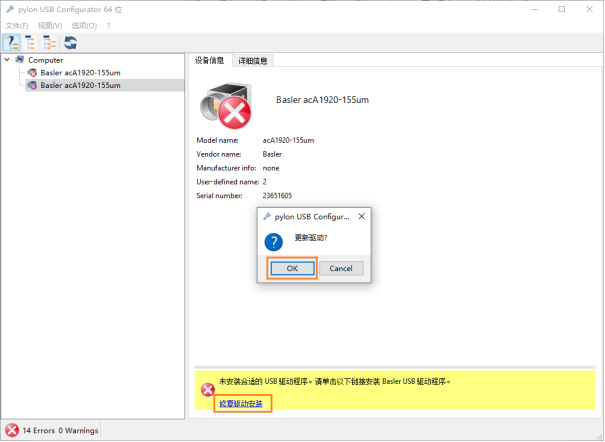
Task: Click the third tree-view toolbar icon
Action: (49, 42)
